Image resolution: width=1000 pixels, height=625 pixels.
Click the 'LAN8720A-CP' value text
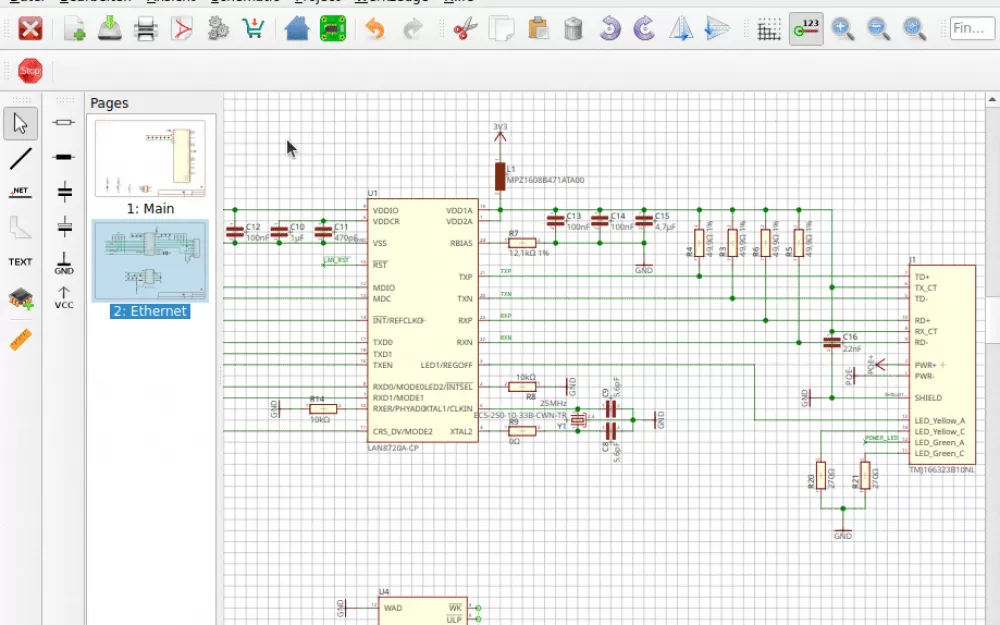pos(393,448)
